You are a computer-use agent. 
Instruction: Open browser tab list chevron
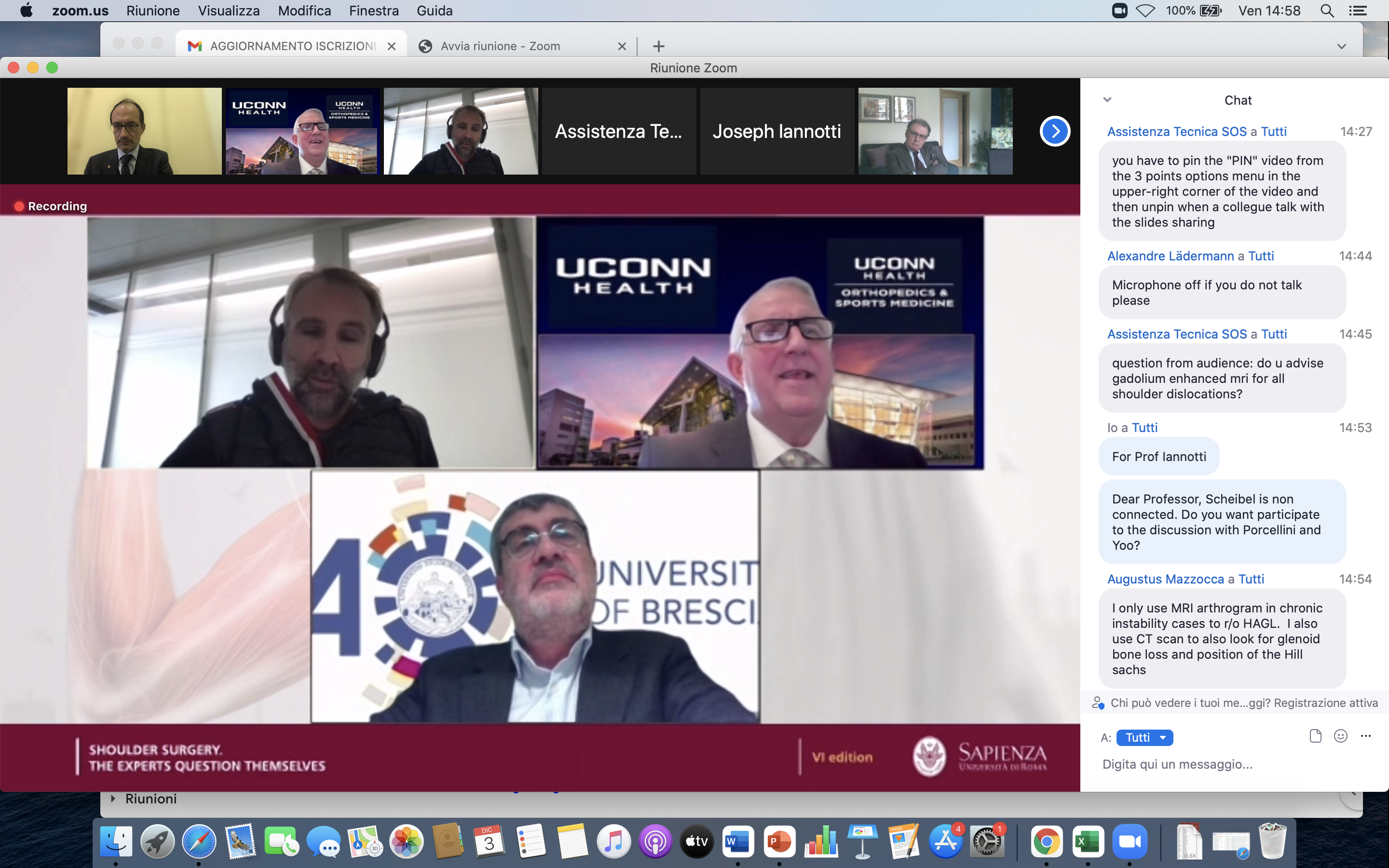1341,46
